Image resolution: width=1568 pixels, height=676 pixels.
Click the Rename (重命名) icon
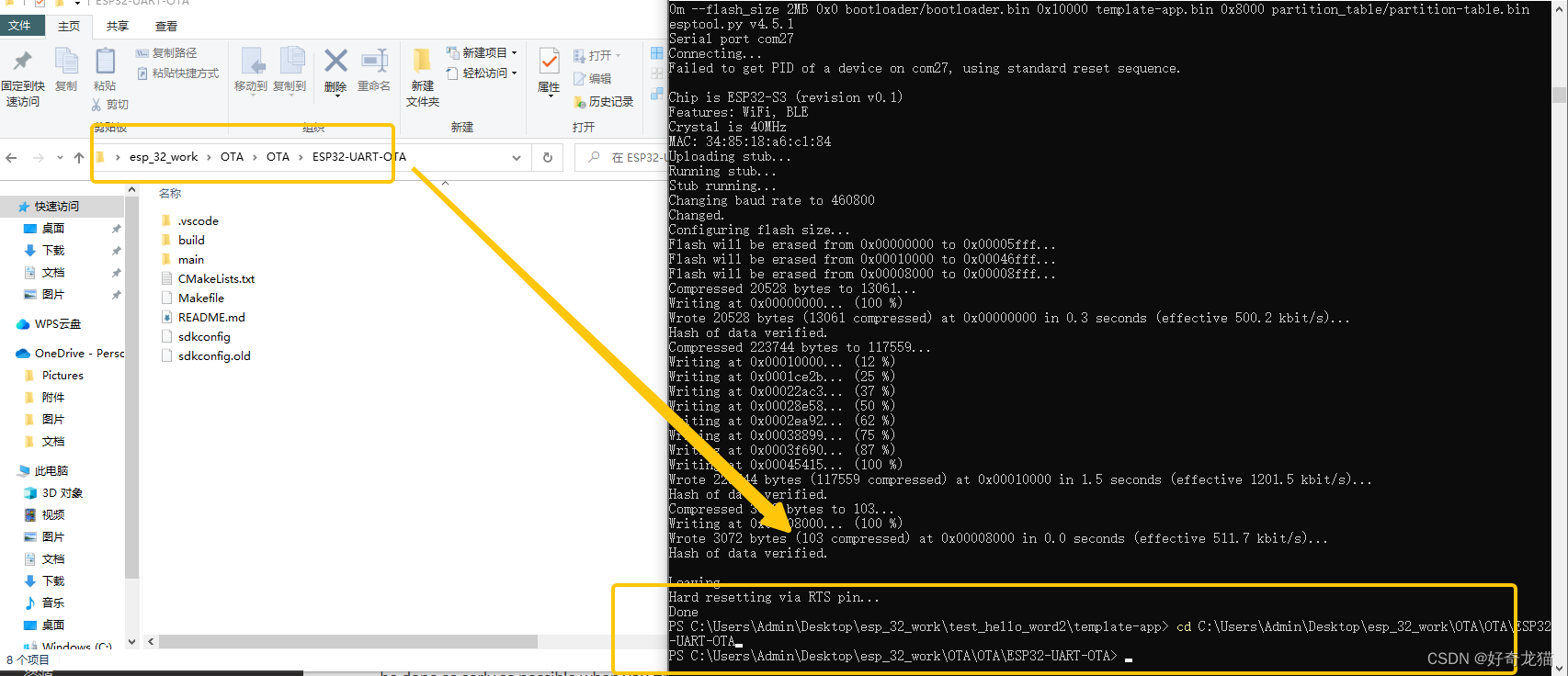tap(374, 62)
